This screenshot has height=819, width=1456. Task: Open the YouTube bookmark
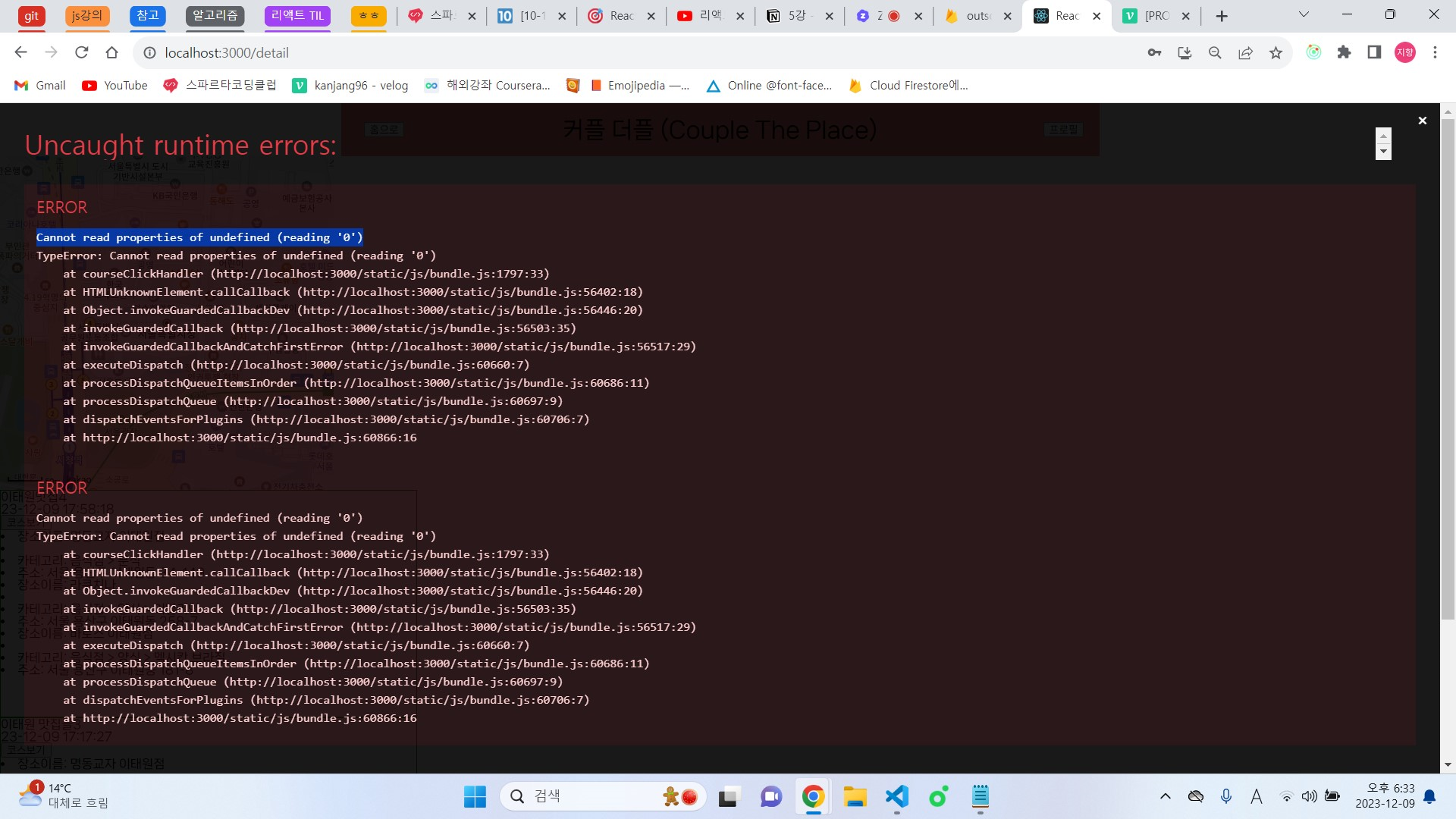pos(115,86)
